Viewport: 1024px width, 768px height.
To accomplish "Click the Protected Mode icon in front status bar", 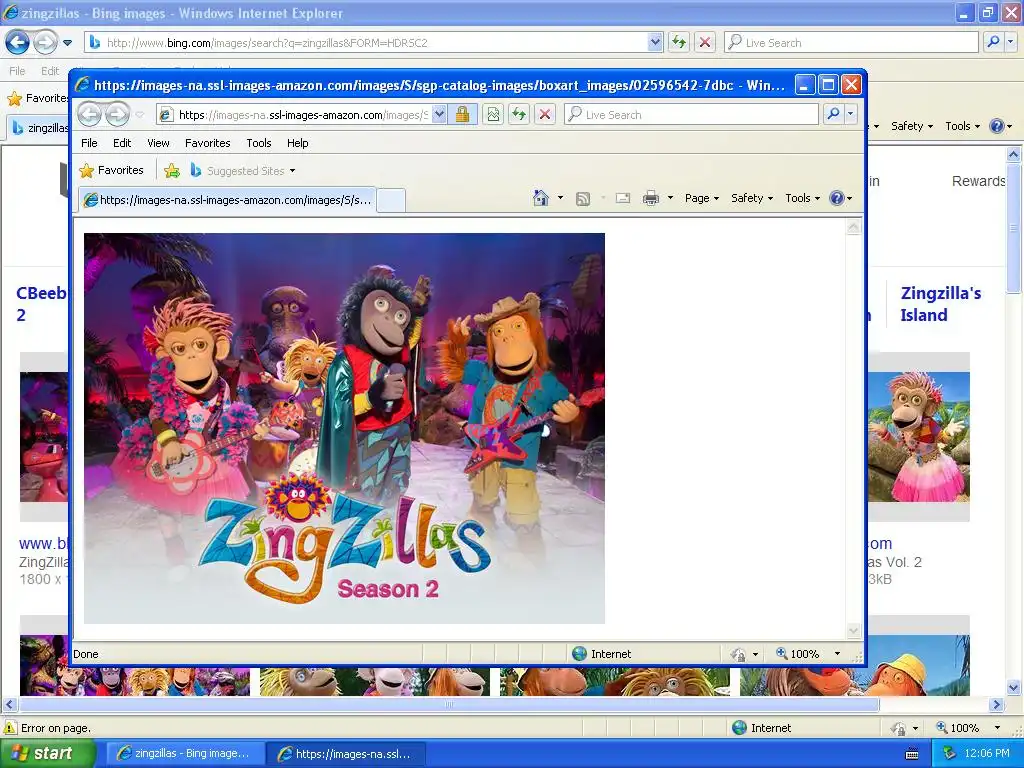I will pos(739,654).
